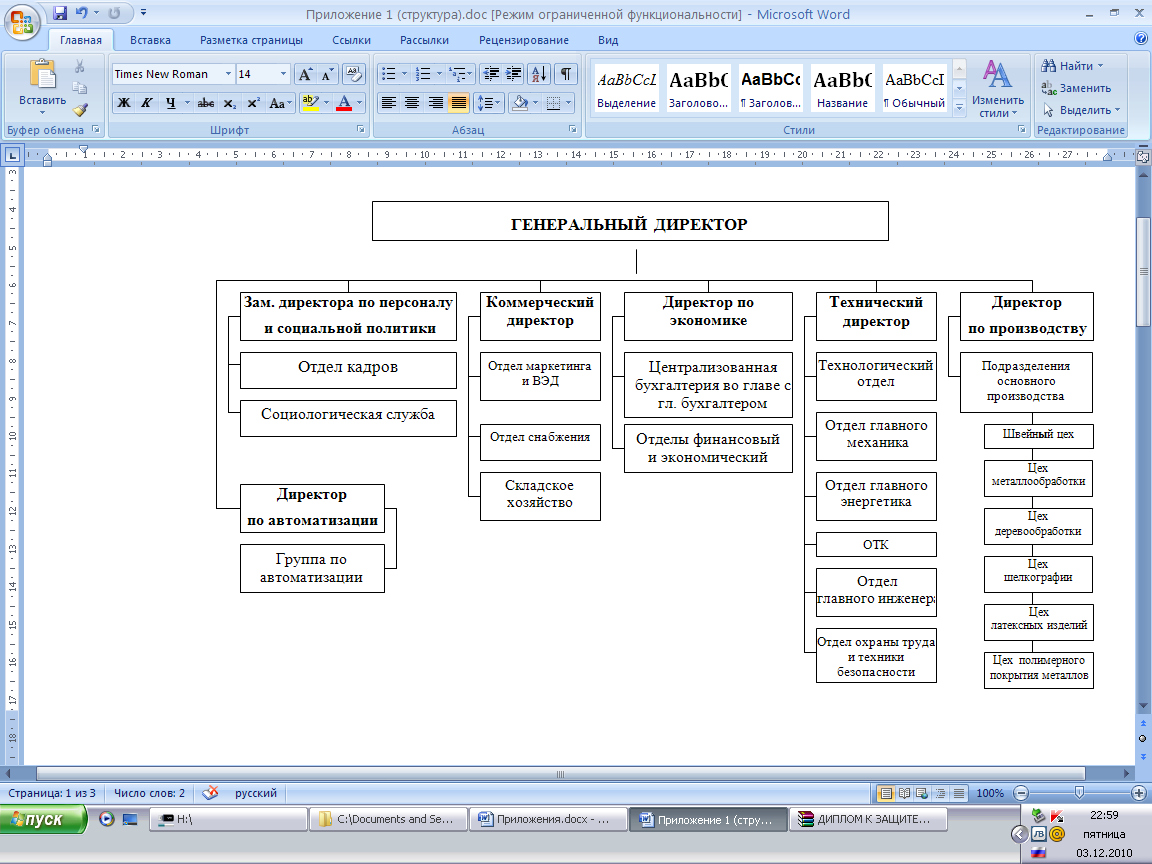Open the Разметка страницы tab
The image size is (1152, 864).
[251, 40]
